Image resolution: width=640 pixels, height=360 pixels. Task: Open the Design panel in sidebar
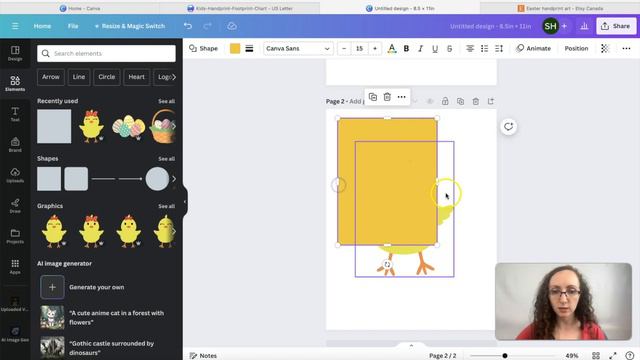[x=15, y=53]
